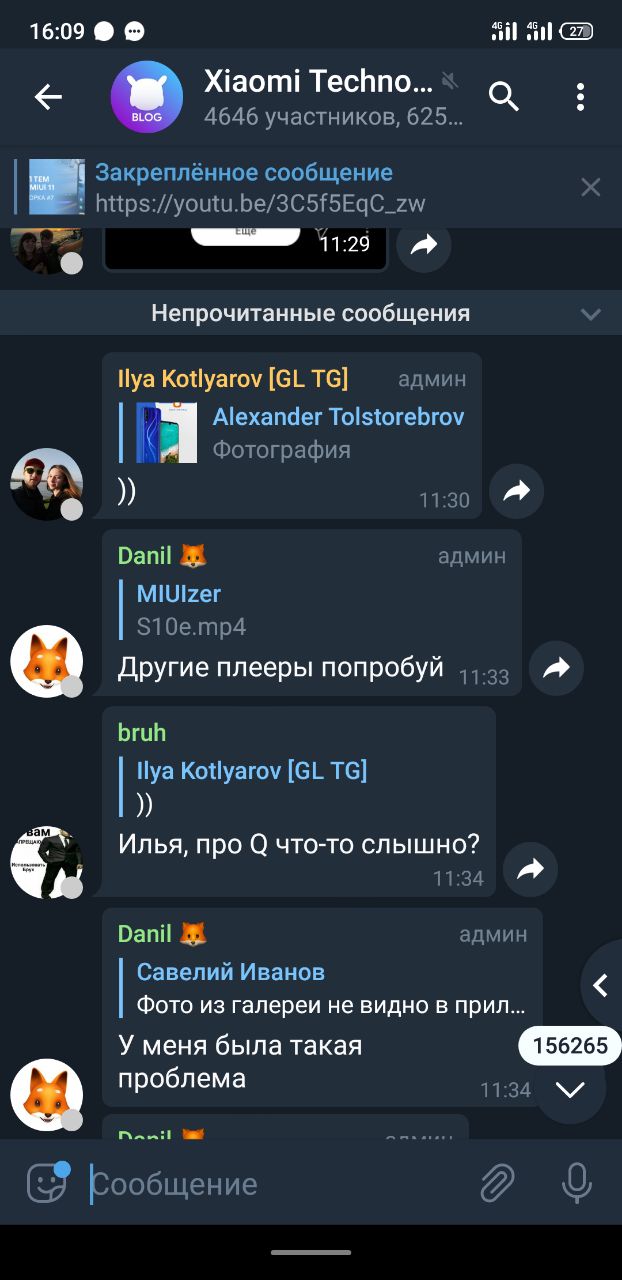This screenshot has height=1280, width=622.
Task: Tap the paperclip attach icon
Action: 497,1184
